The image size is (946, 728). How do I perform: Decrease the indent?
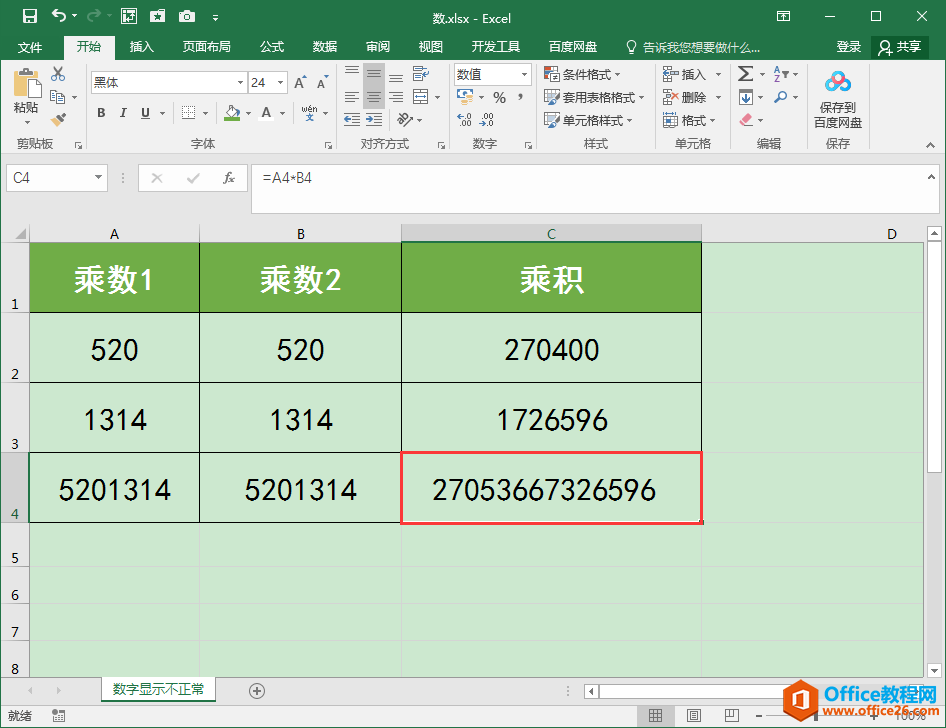(x=352, y=119)
